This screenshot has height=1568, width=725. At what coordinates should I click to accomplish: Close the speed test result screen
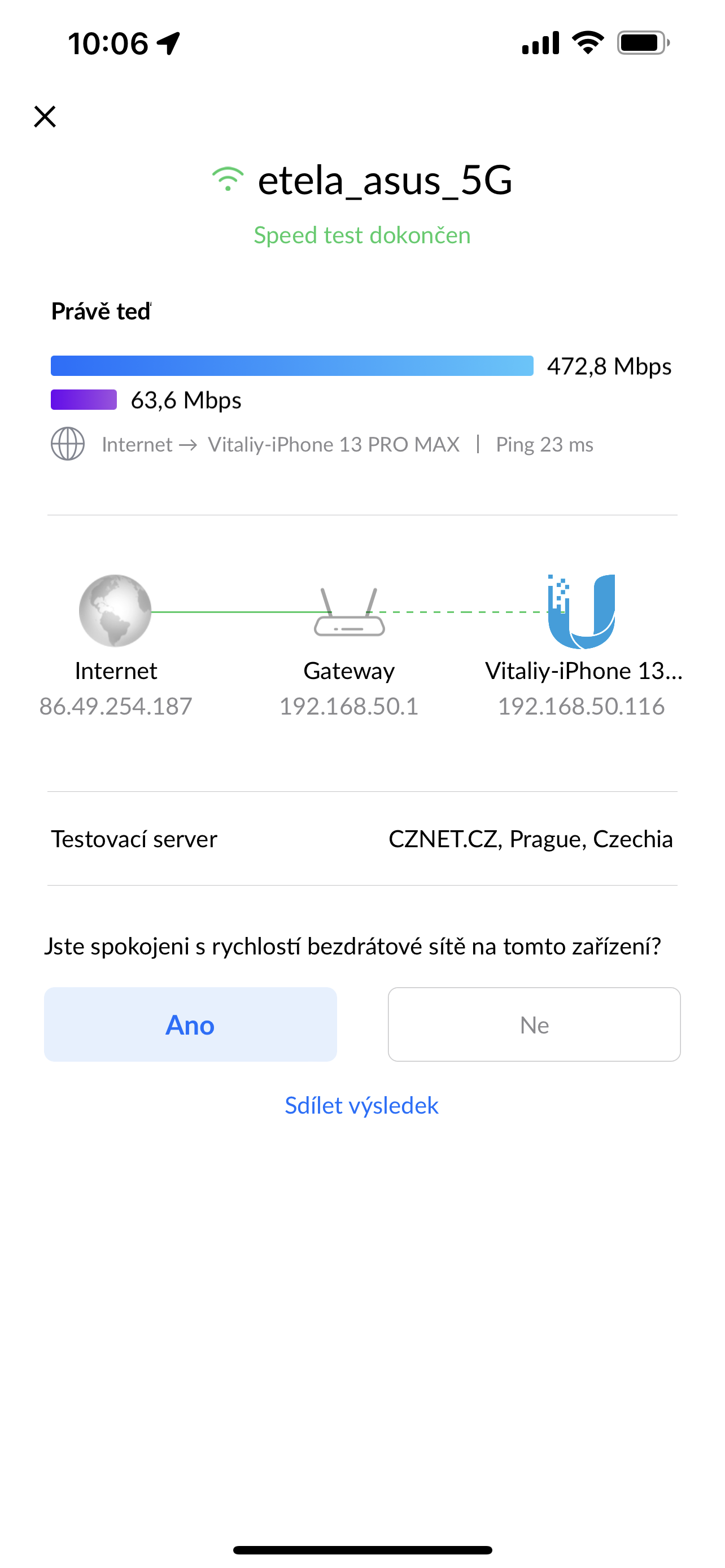(x=45, y=116)
